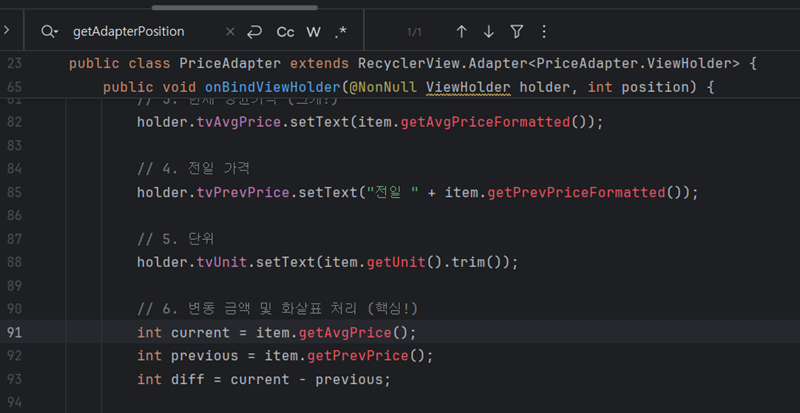Screen dimensions: 800x413
Task: Enable regex search option
Action: coord(341,32)
